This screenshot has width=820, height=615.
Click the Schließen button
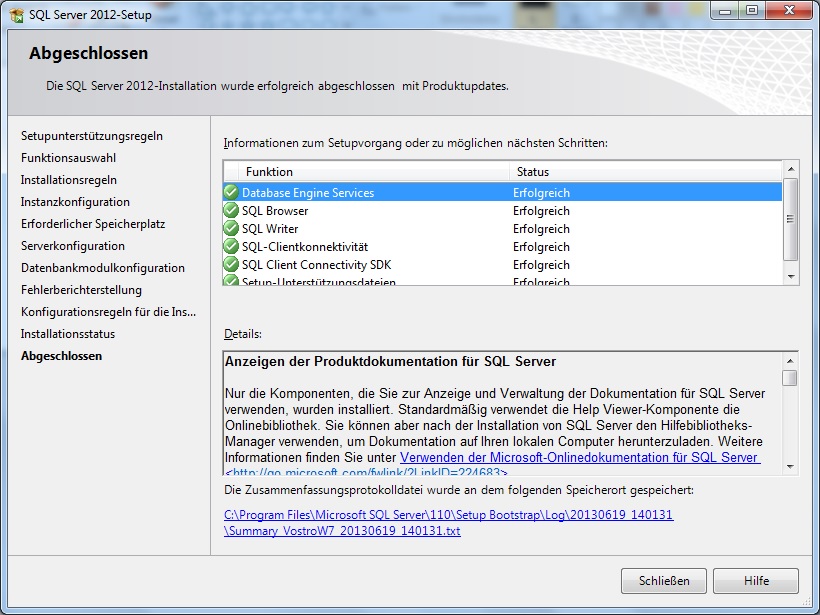point(664,580)
